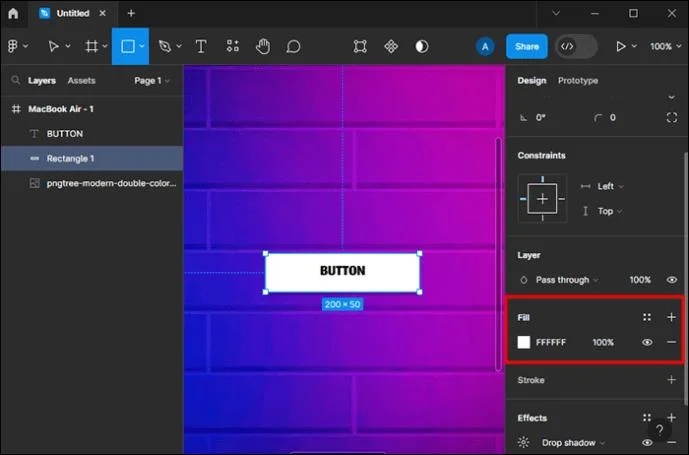
Task: Open the Left horizontal constraint dropdown
Action: [x=609, y=186]
